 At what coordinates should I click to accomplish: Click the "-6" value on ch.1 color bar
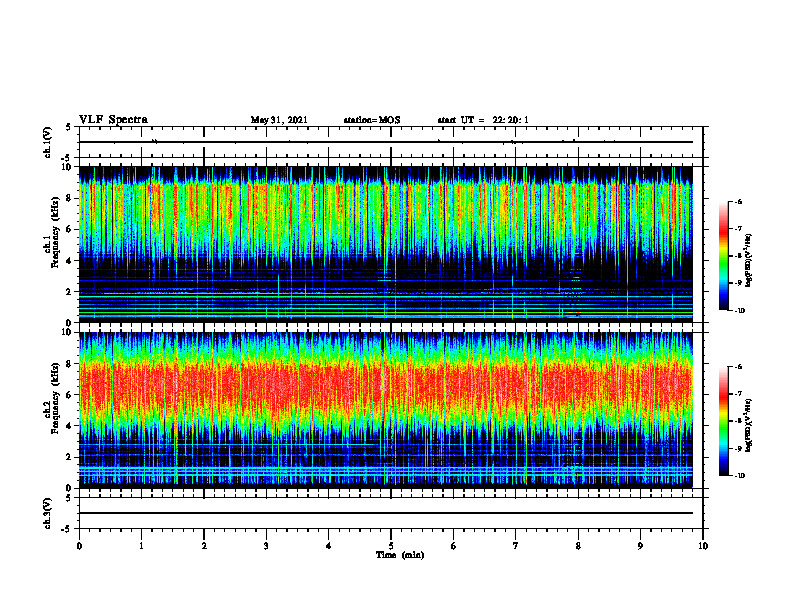tap(738, 201)
